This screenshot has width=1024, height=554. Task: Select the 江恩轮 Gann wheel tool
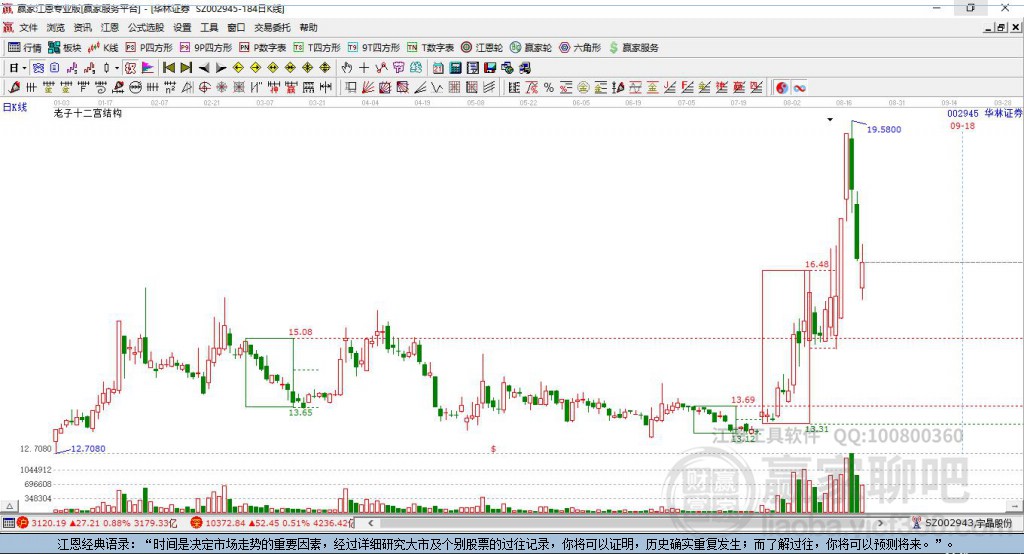pyautogui.click(x=481, y=48)
